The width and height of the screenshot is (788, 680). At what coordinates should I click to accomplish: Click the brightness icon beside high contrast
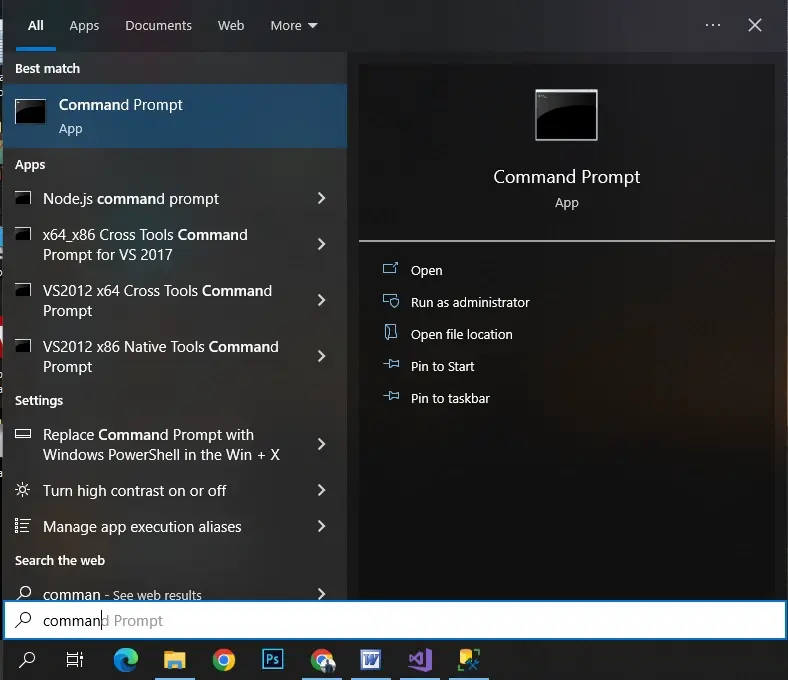23,490
